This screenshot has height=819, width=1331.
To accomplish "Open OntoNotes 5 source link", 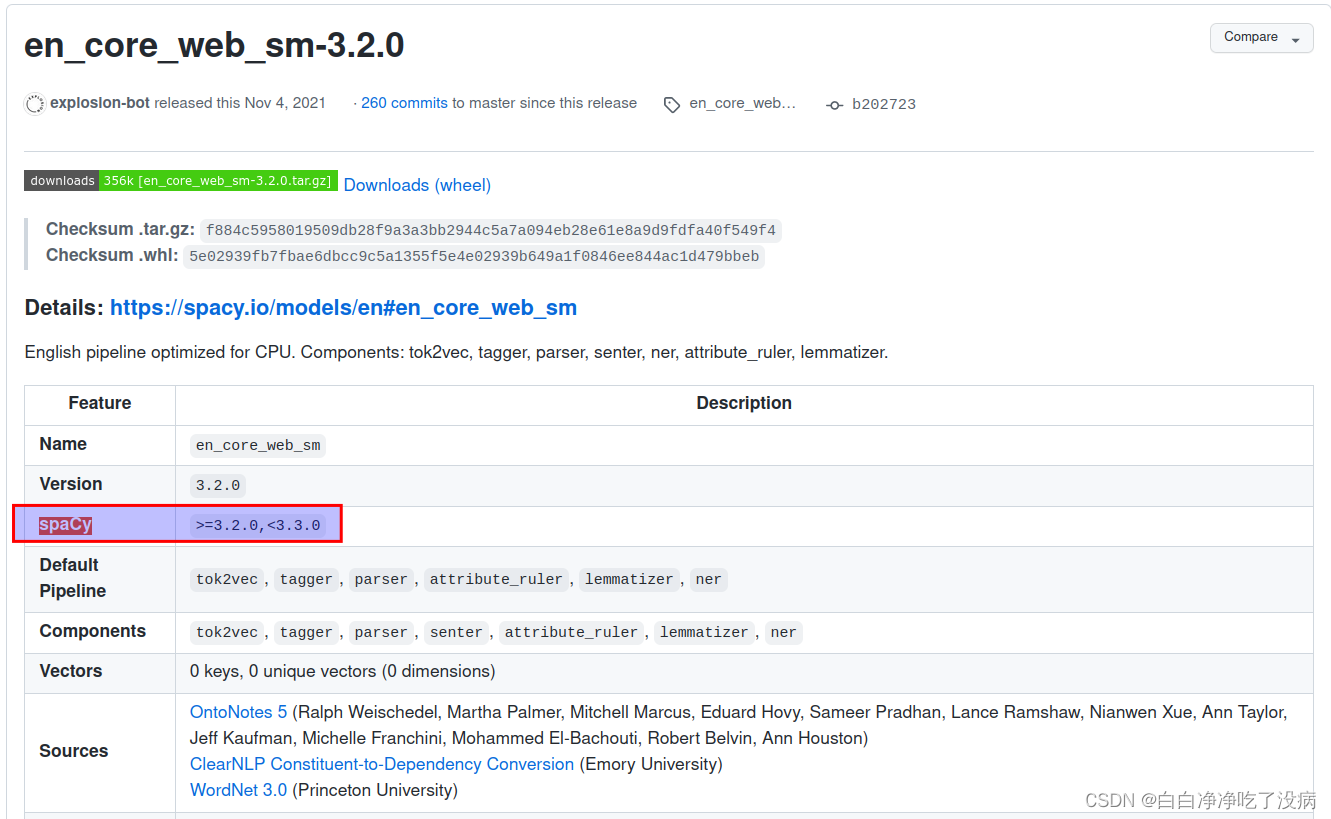I will click(238, 712).
